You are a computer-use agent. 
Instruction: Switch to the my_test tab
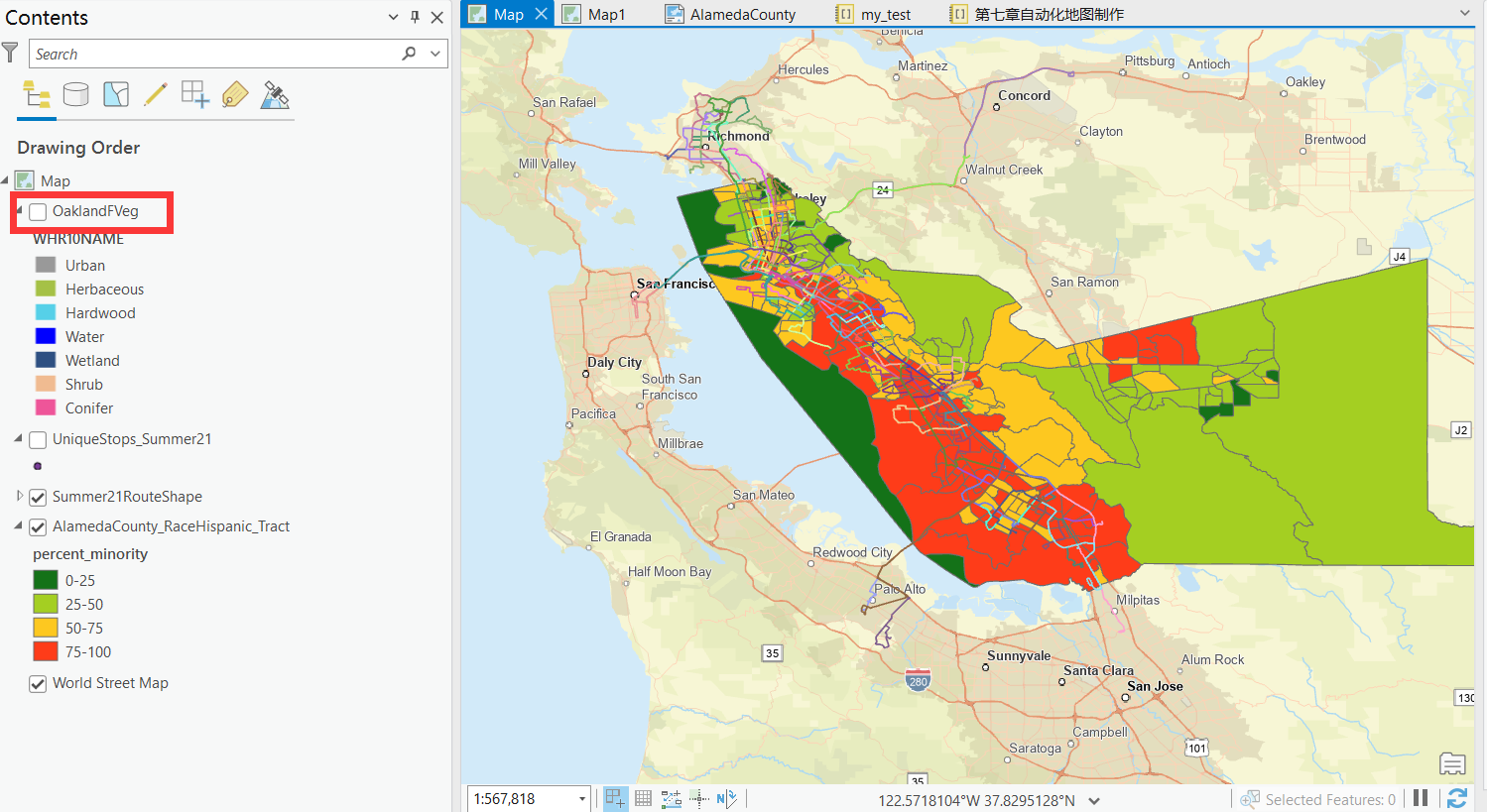click(886, 14)
